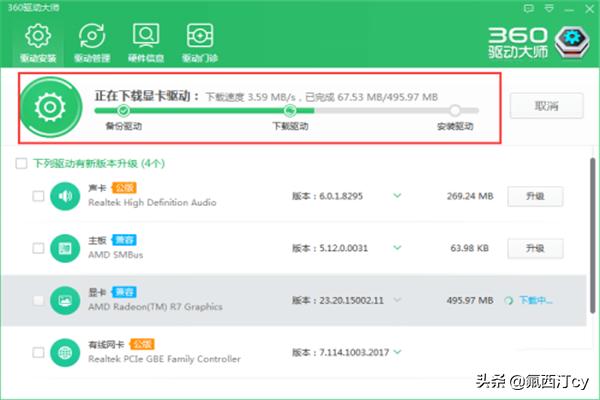
Task: Open the title bar dropdown menu icon
Action: click(x=549, y=8)
